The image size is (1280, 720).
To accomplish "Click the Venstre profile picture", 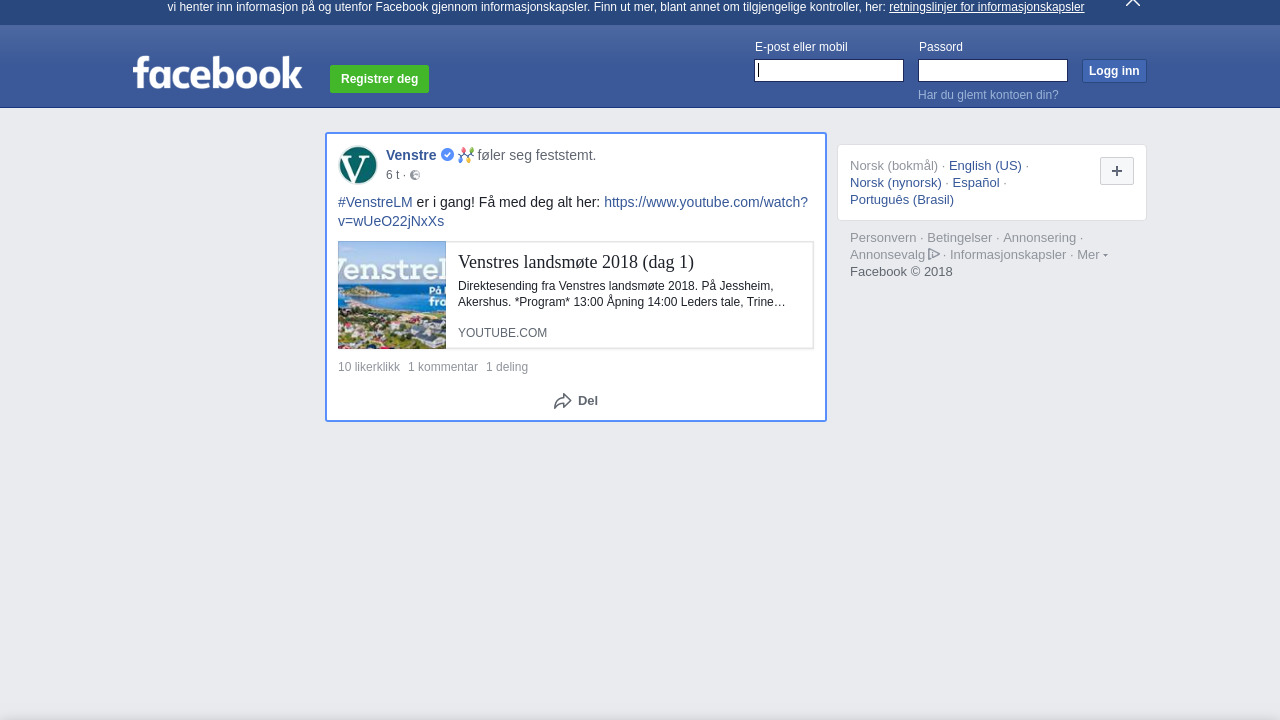I will 358,165.
